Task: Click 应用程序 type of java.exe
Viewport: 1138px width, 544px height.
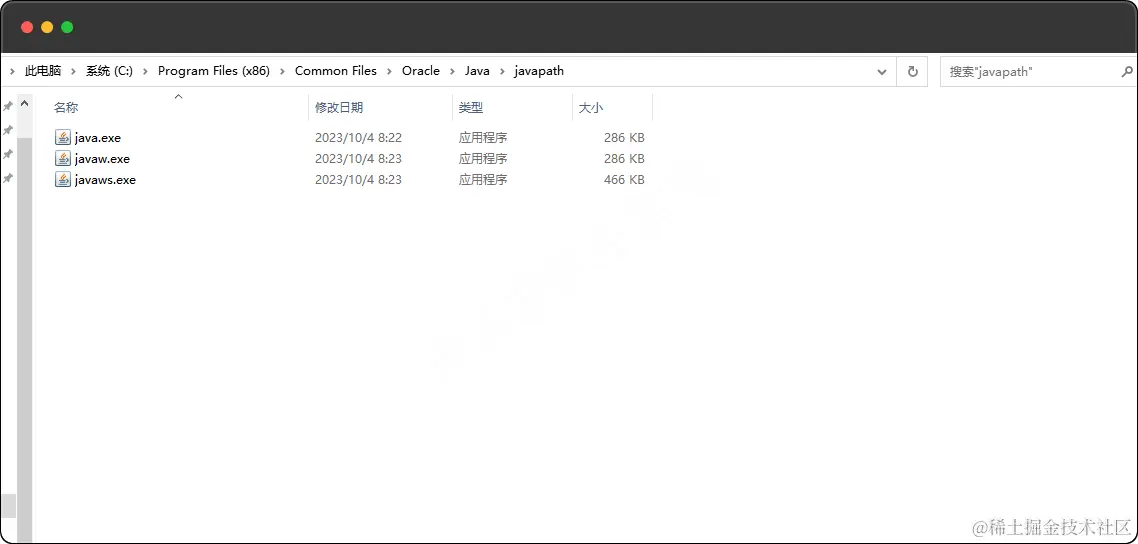Action: [483, 138]
